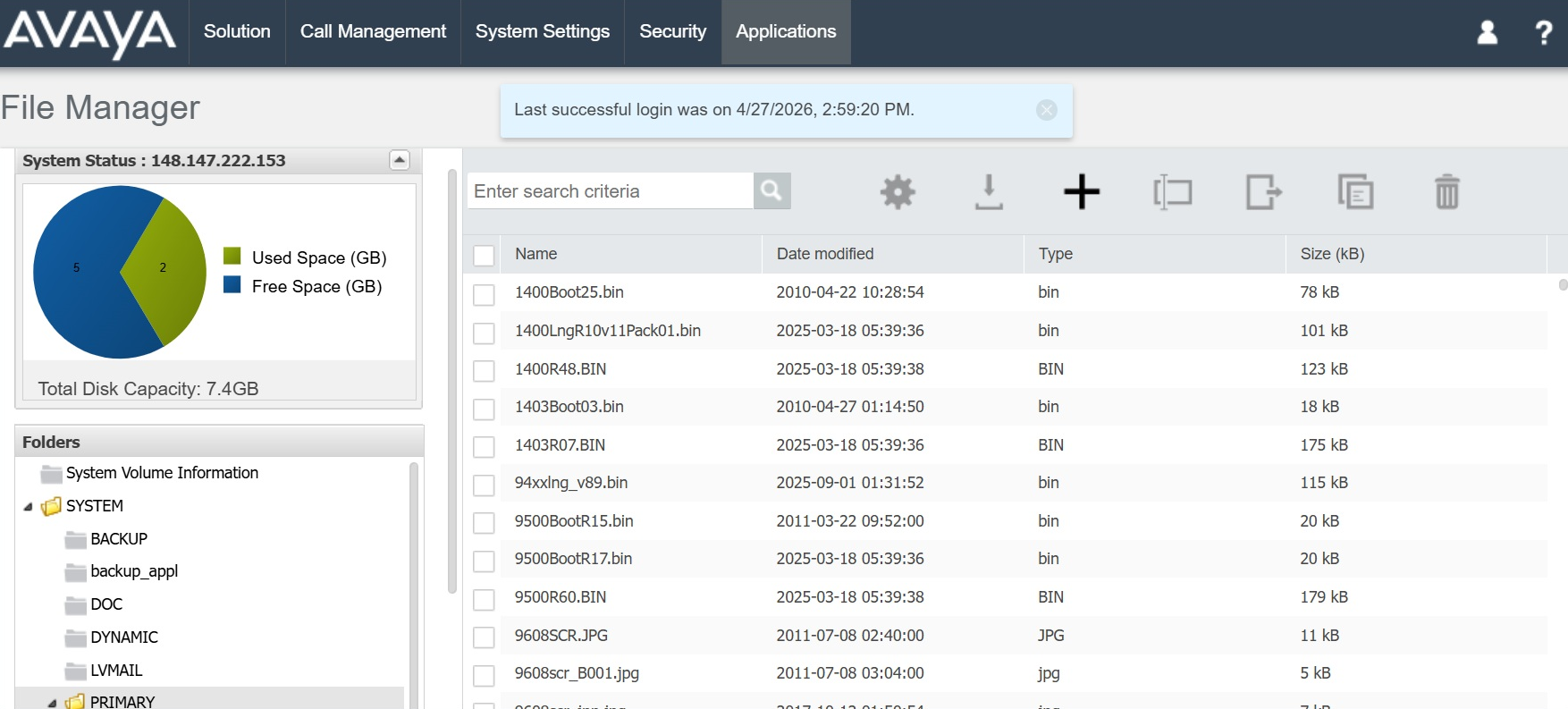Click the Total Disk Capacity: 7.4GB text
The image size is (1568, 709).
(x=148, y=389)
